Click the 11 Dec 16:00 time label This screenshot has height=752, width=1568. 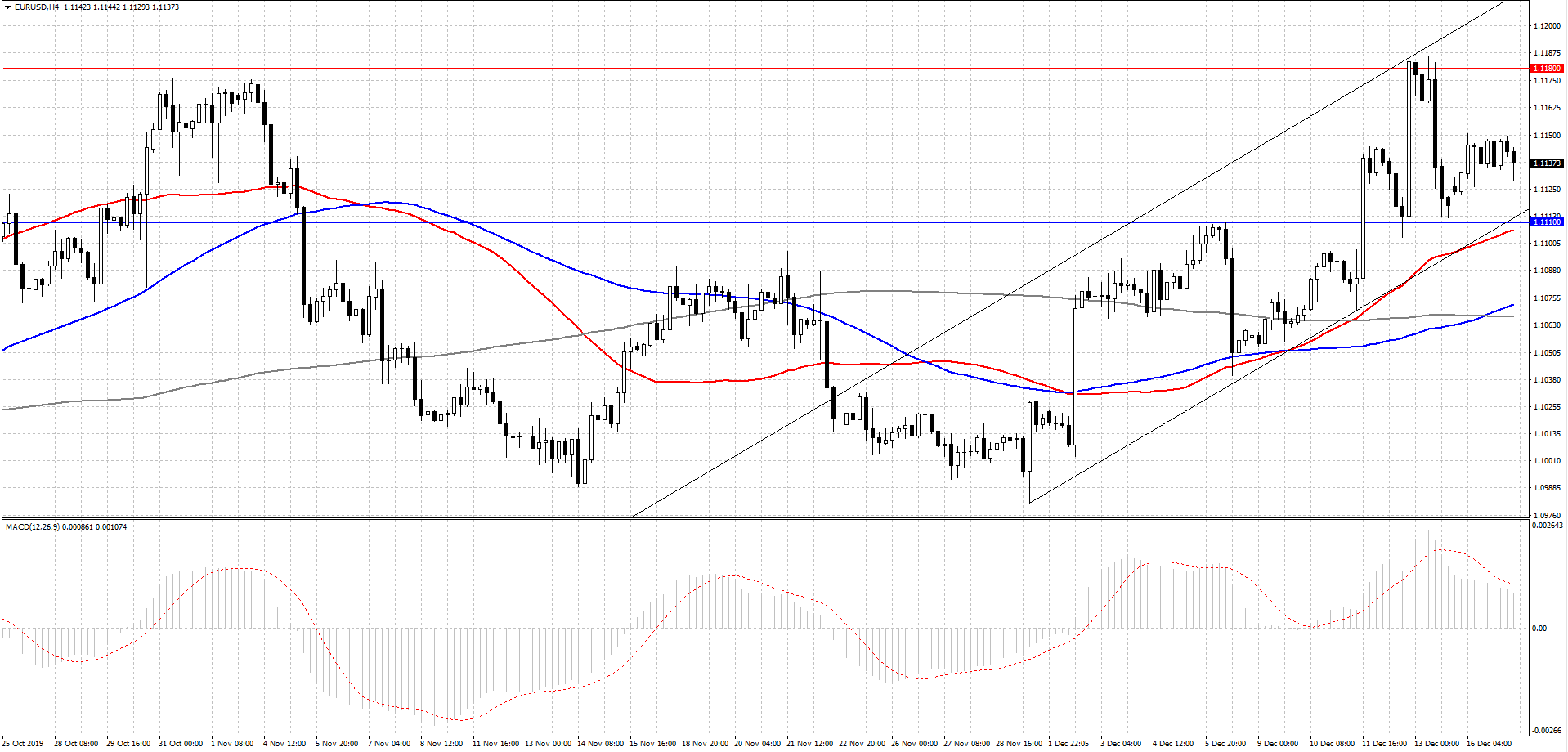click(x=1384, y=744)
